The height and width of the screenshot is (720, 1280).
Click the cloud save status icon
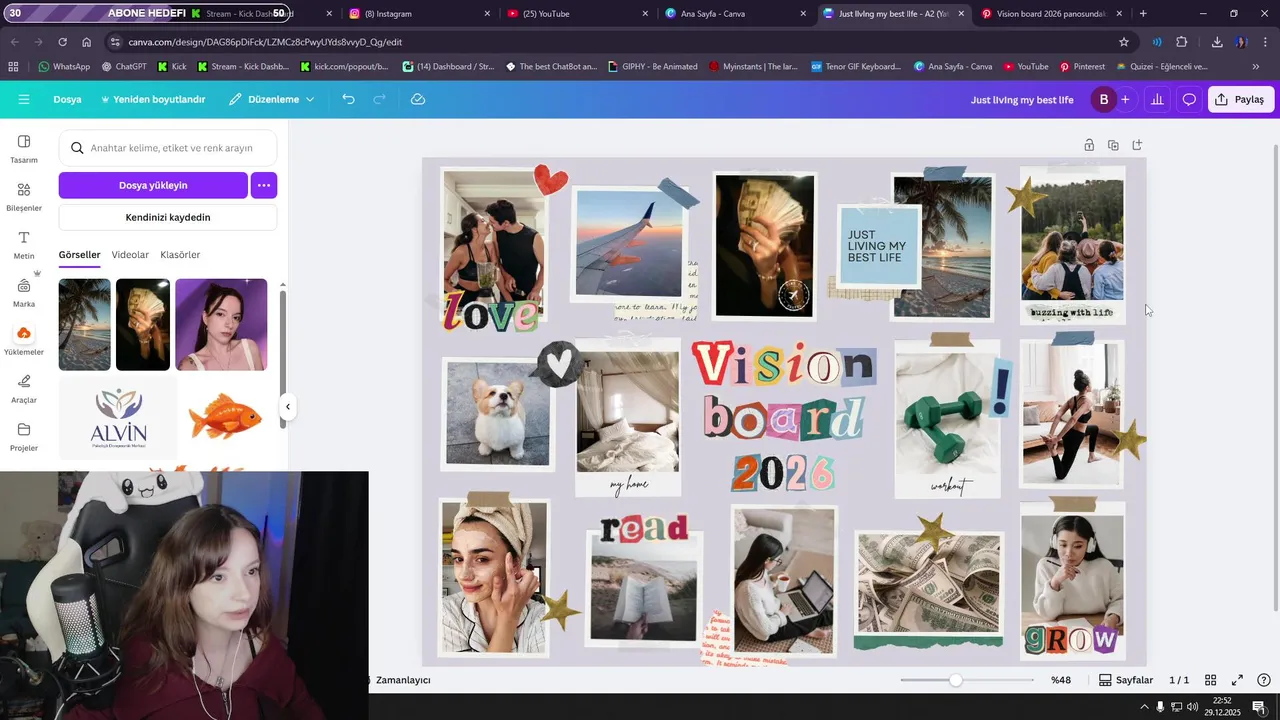pos(418,99)
